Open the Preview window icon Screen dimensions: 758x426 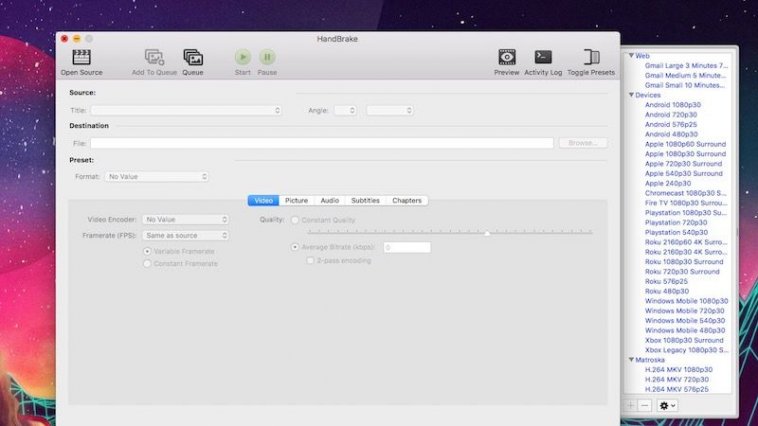507,58
